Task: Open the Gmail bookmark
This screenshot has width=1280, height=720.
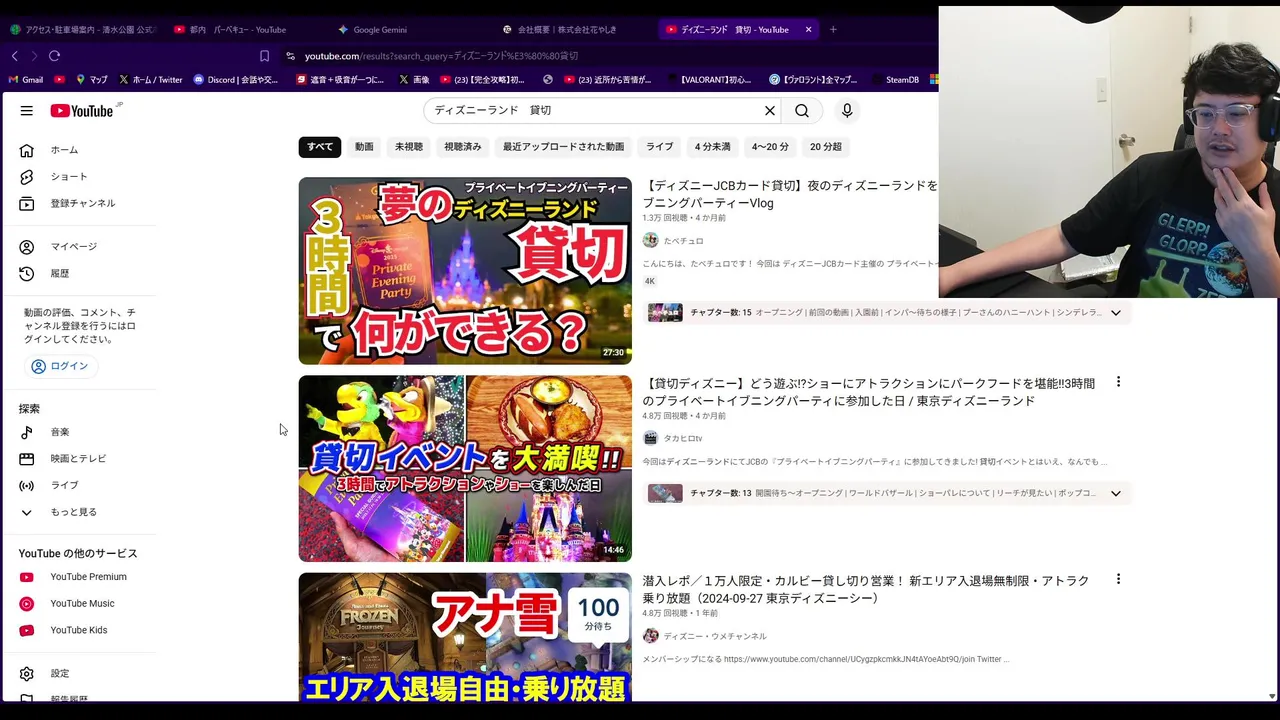Action: [26, 79]
